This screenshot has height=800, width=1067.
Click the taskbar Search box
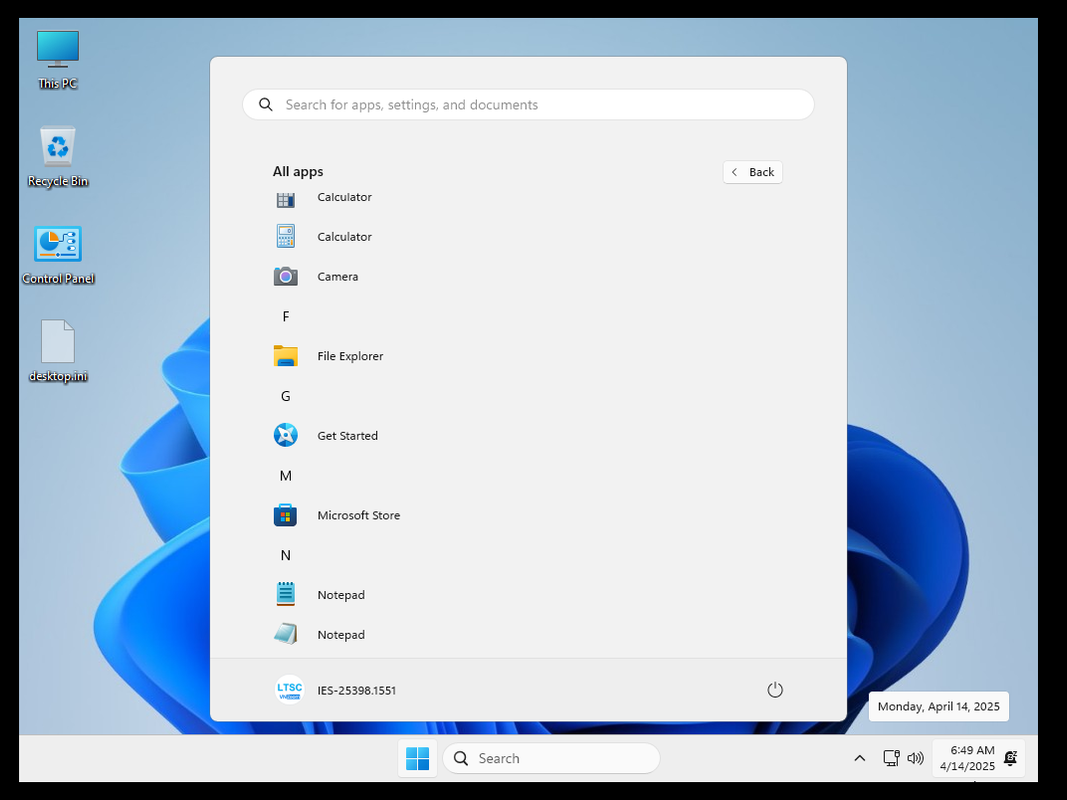click(x=551, y=758)
